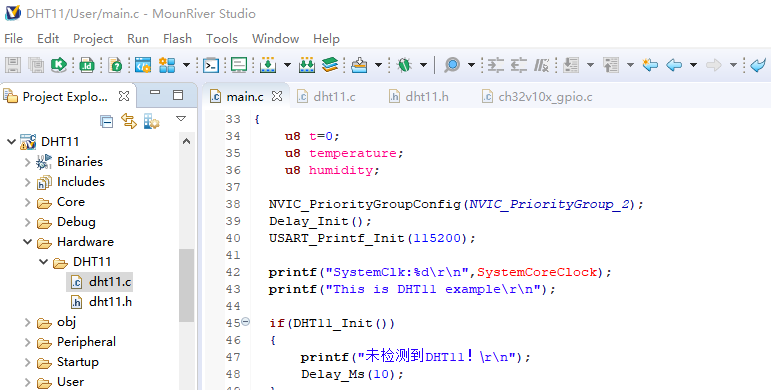Collapse the Hardware folder
Screen dimensions: 771x390
tap(28, 242)
